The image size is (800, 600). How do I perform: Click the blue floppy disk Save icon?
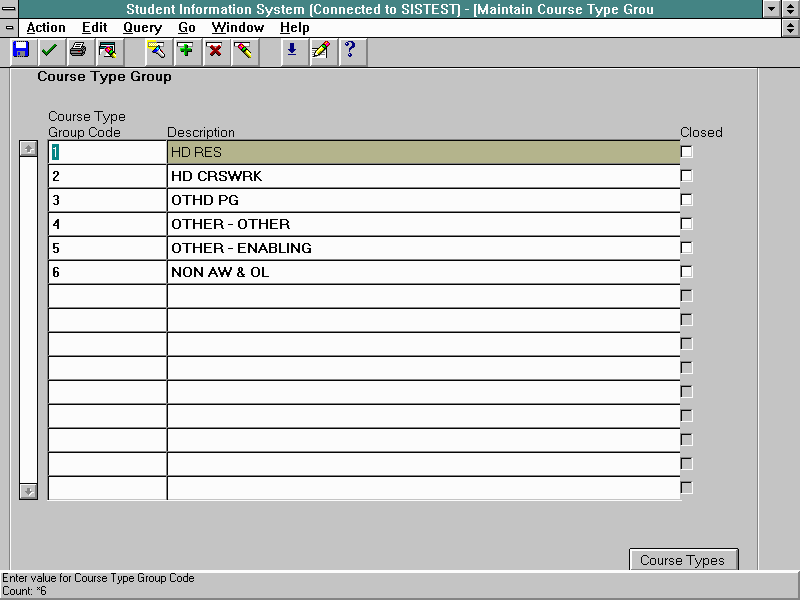pyautogui.click(x=21, y=50)
